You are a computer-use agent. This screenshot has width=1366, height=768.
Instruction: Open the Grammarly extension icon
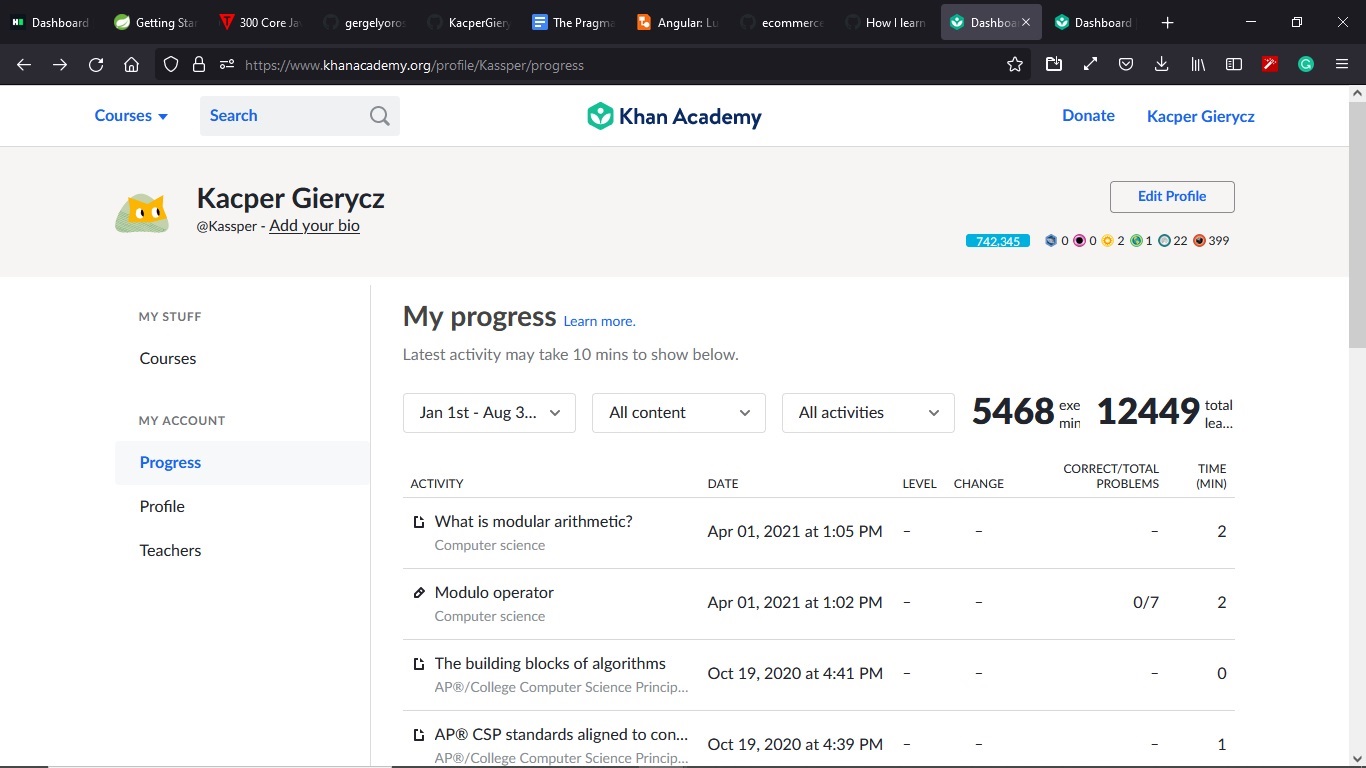pyautogui.click(x=1306, y=65)
